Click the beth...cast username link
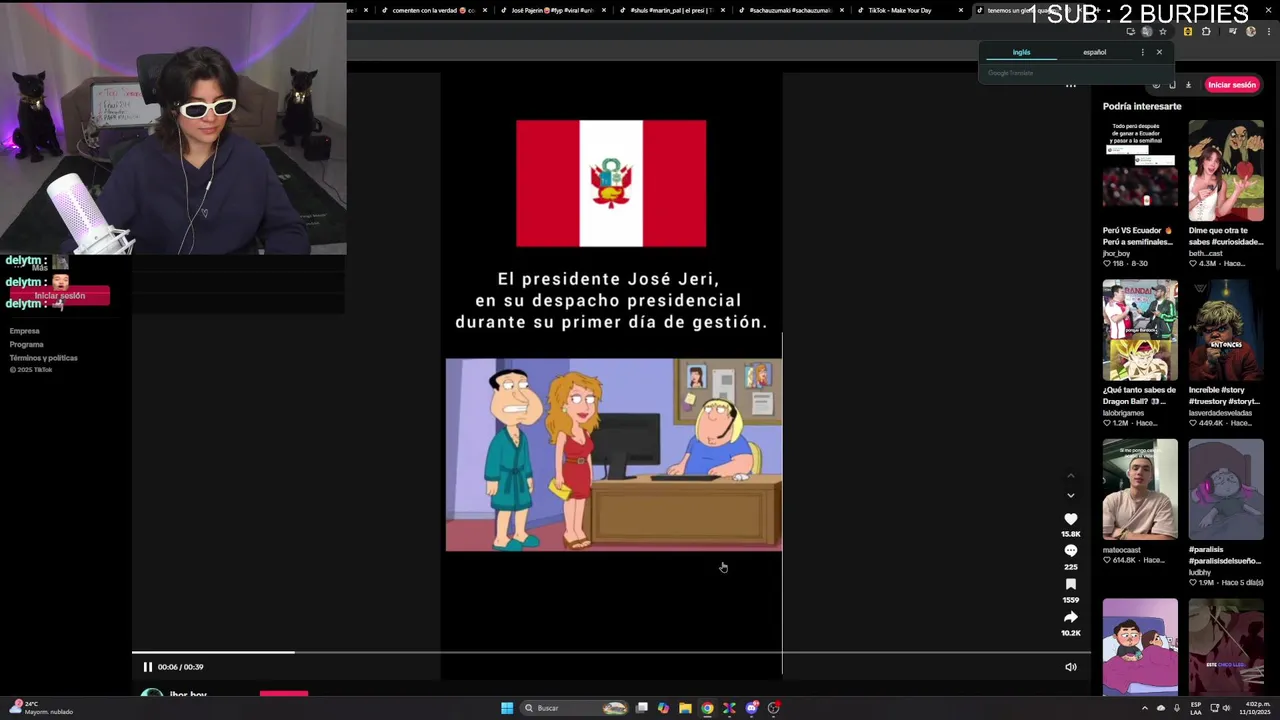 coord(1205,253)
